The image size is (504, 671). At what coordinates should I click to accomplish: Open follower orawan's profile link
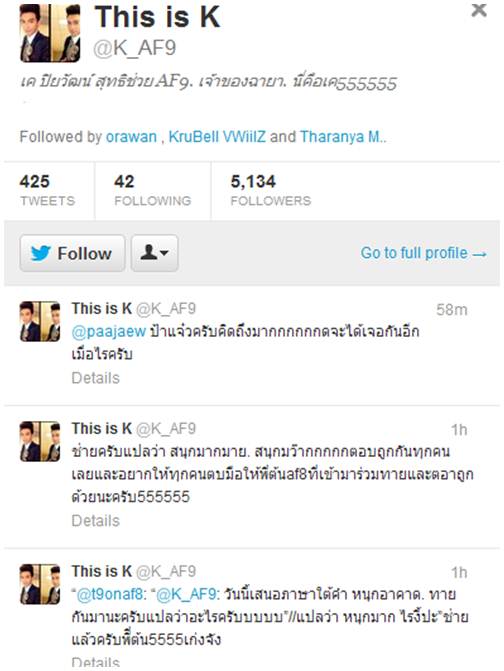point(131,137)
